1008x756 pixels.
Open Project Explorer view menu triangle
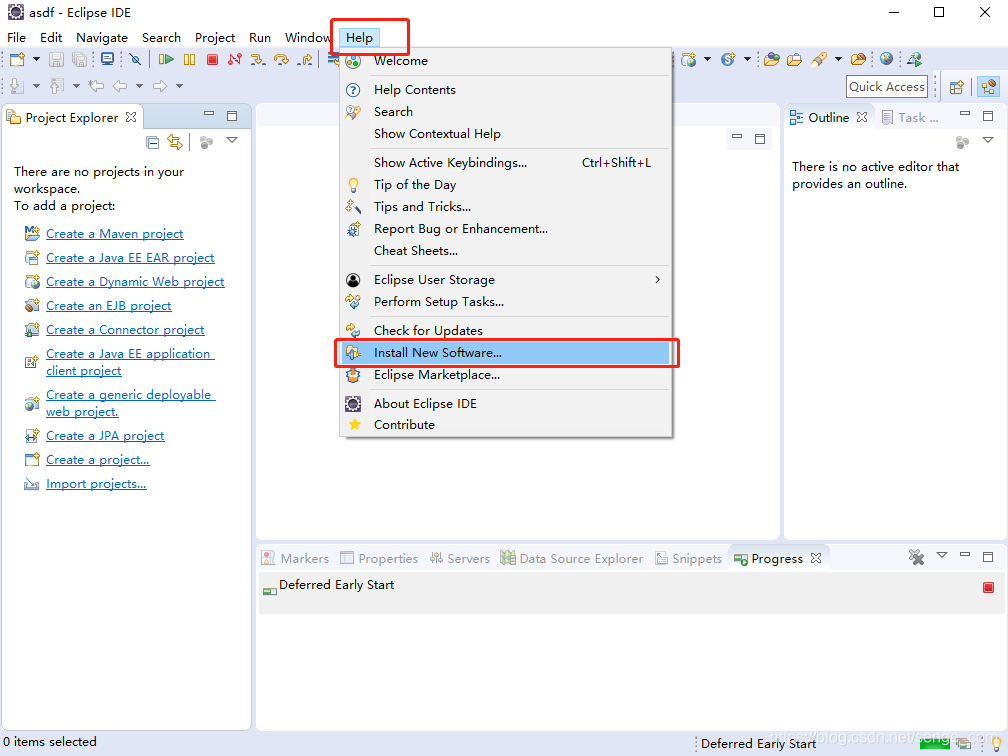tap(232, 140)
